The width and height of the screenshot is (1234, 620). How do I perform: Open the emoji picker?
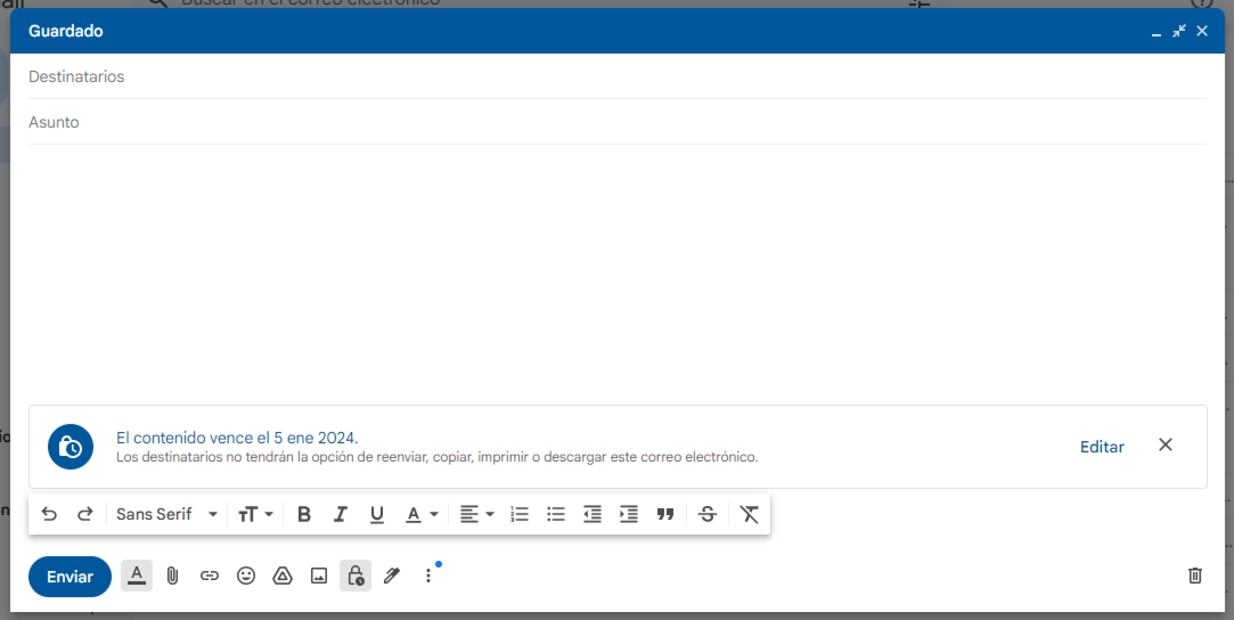click(x=246, y=576)
